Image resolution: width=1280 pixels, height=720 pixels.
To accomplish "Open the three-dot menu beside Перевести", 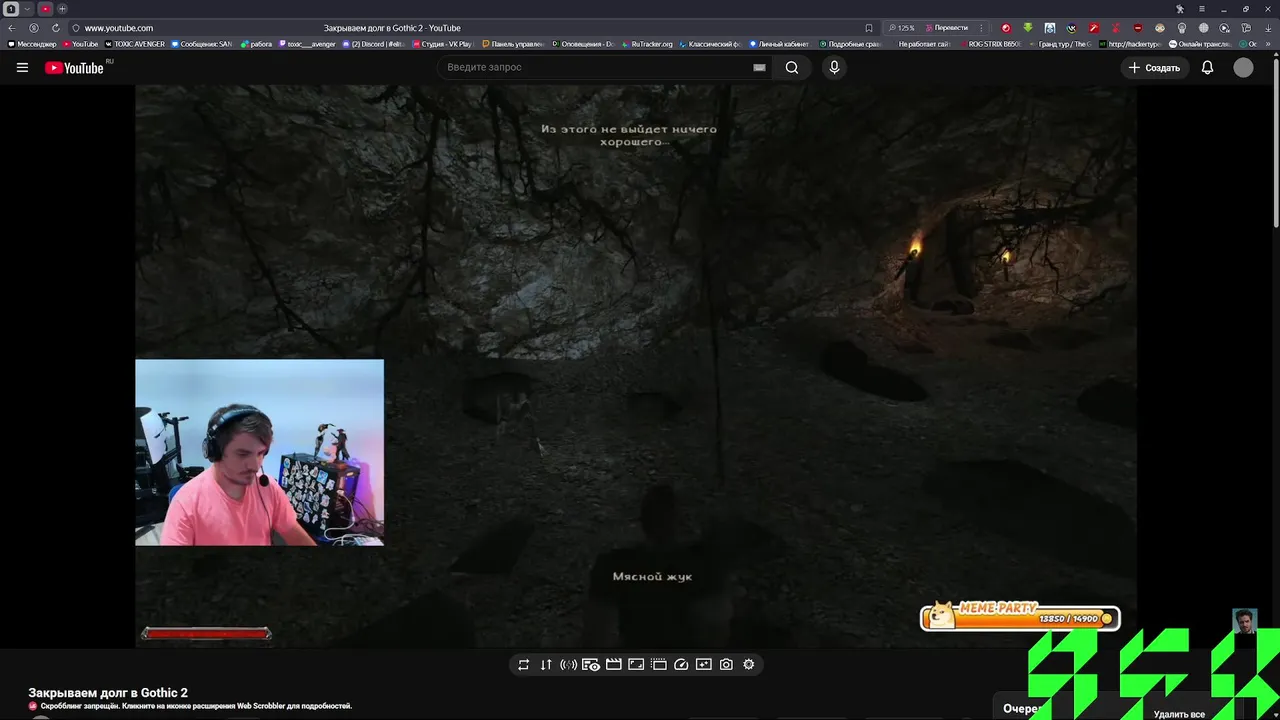I will 981,28.
